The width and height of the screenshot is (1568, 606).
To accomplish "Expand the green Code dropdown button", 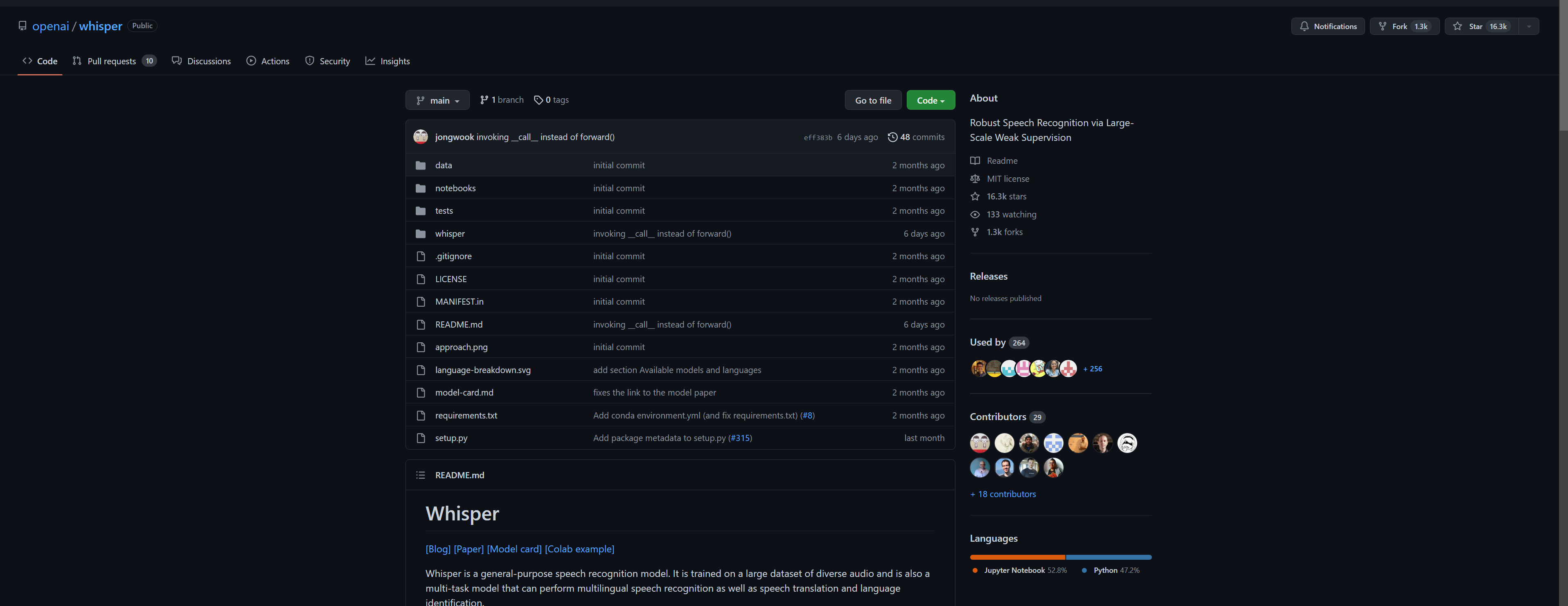I will point(930,100).
